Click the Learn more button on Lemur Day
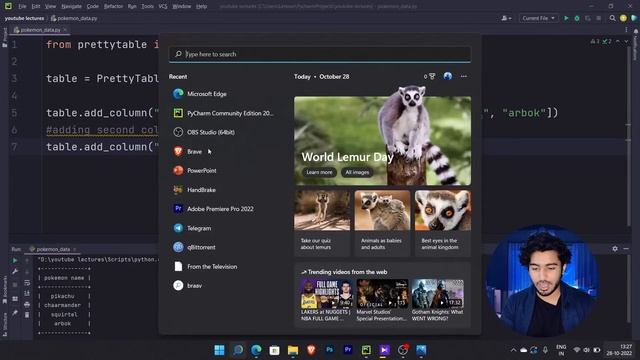This screenshot has width=640, height=360. pos(319,172)
